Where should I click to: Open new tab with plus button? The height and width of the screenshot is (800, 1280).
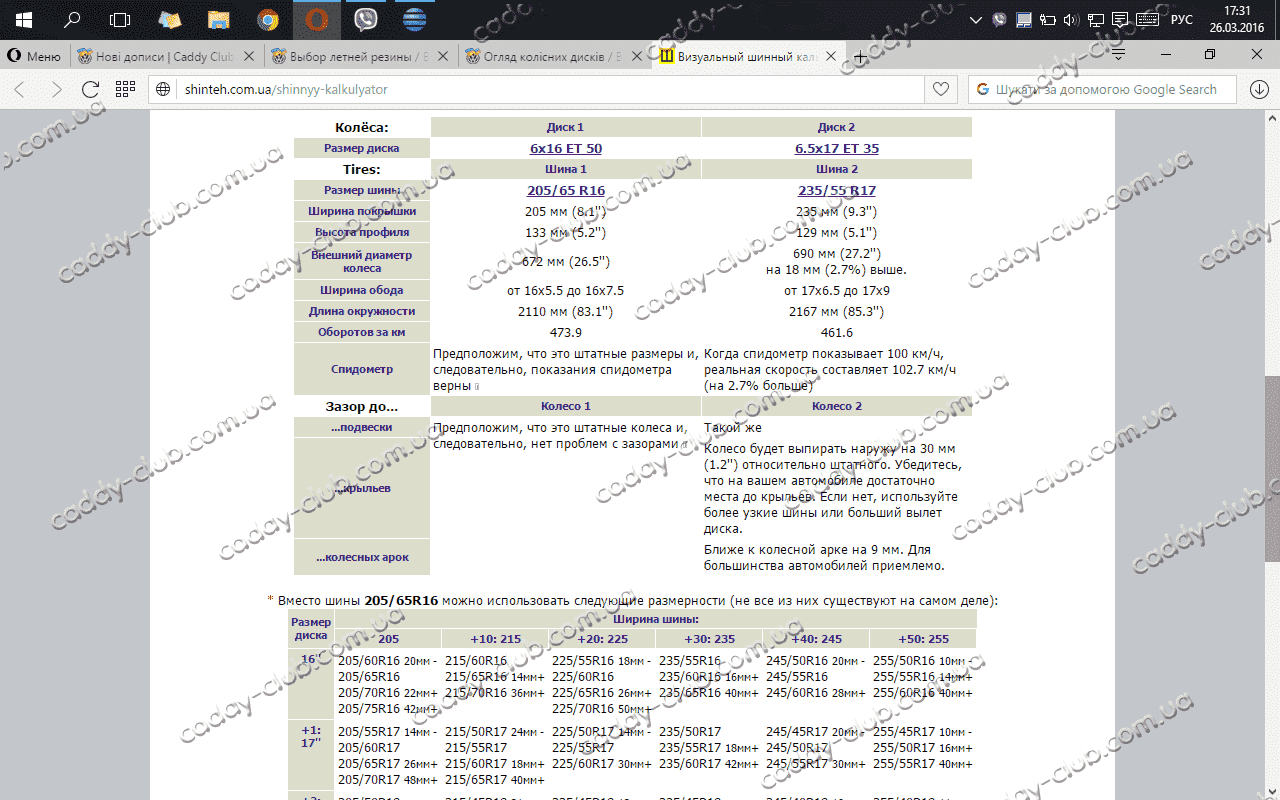click(x=860, y=56)
